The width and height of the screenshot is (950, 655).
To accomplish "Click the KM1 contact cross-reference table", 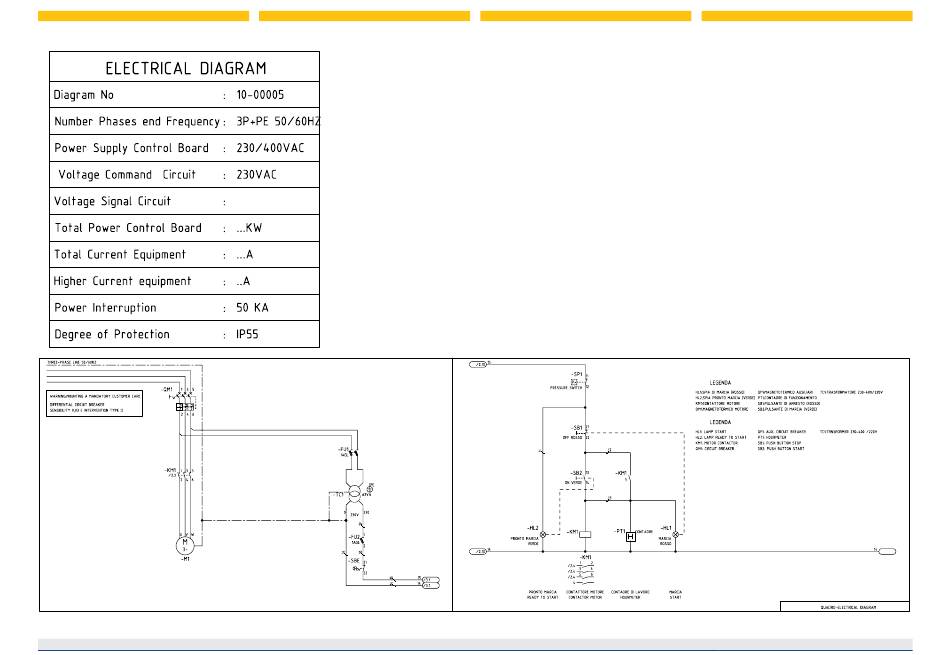I will click(x=581, y=572).
